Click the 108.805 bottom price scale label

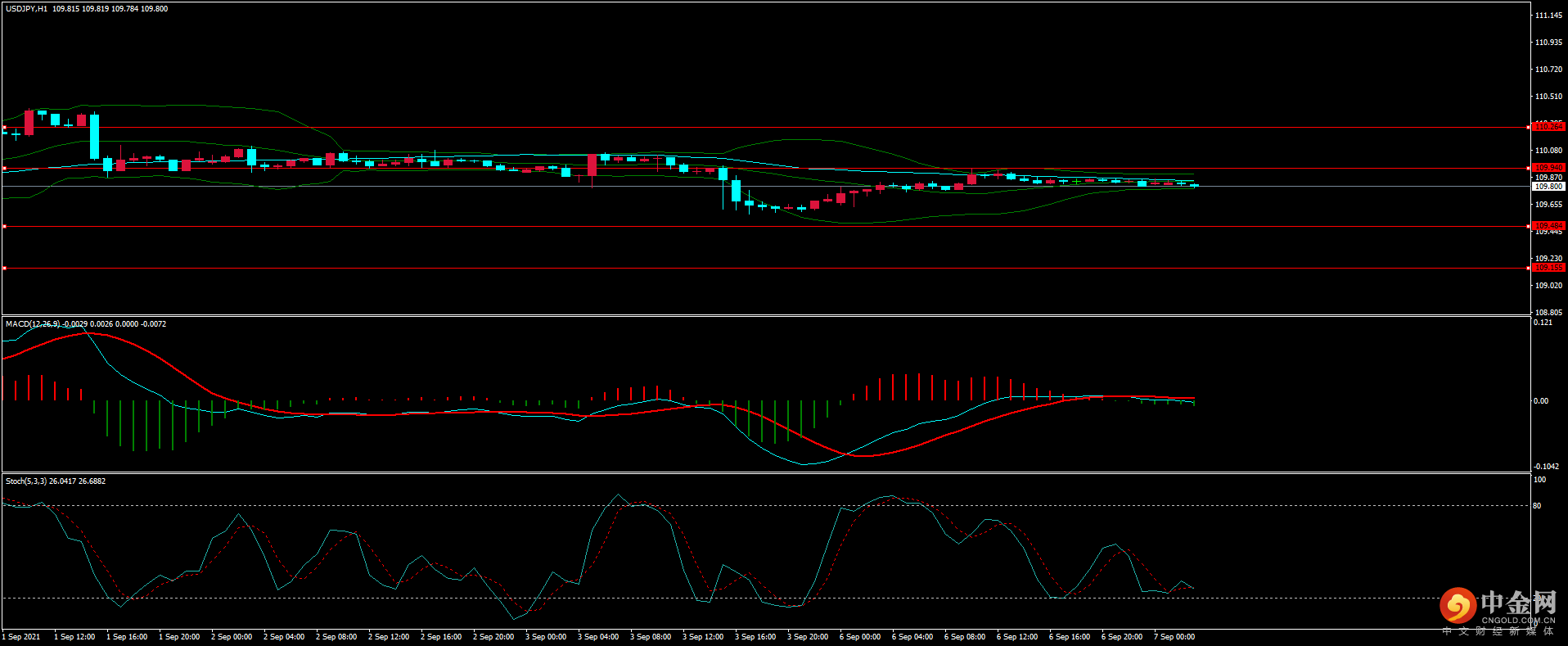[x=1548, y=313]
